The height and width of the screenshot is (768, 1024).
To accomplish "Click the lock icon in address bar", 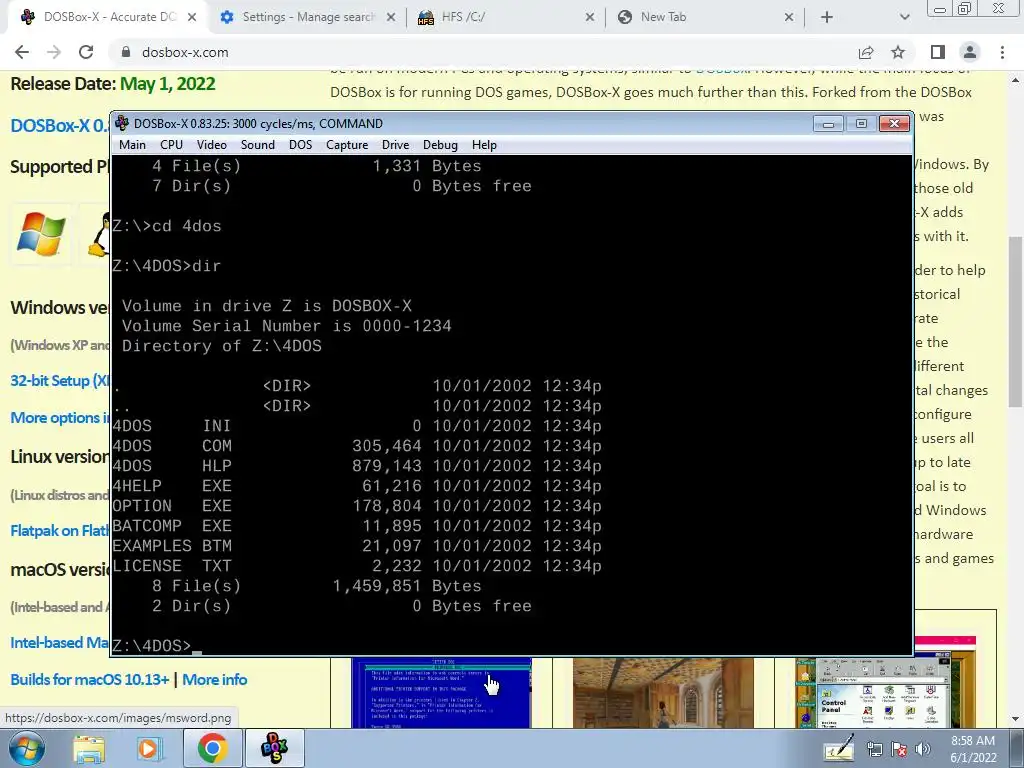I will click(126, 52).
